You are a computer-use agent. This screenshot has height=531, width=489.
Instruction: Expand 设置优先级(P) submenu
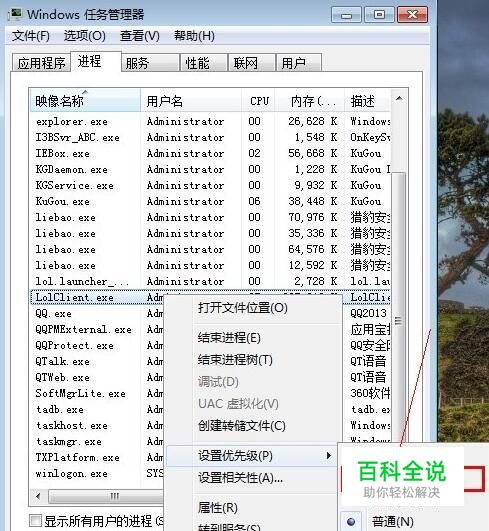point(251,456)
